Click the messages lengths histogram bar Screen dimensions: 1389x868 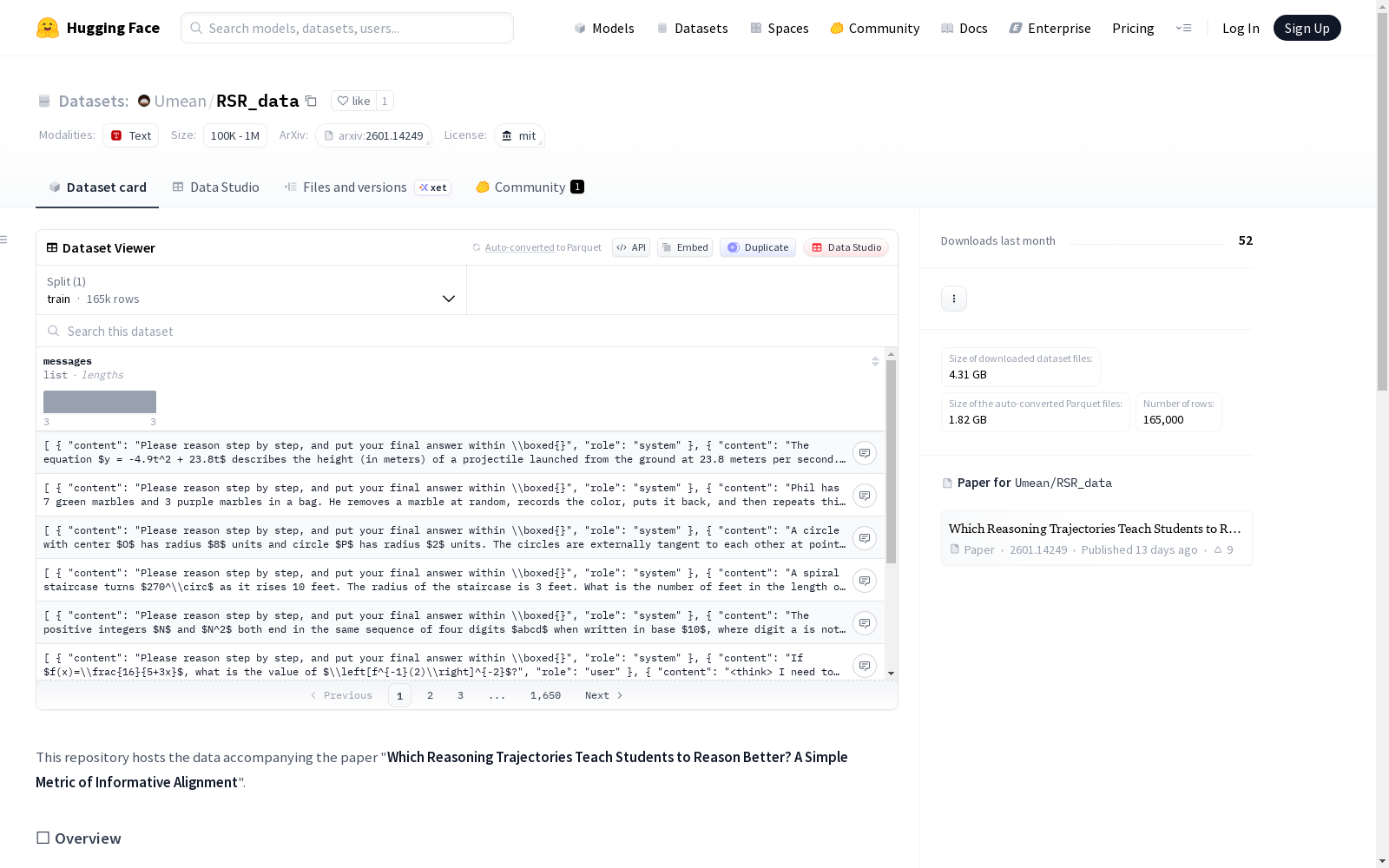(x=100, y=402)
